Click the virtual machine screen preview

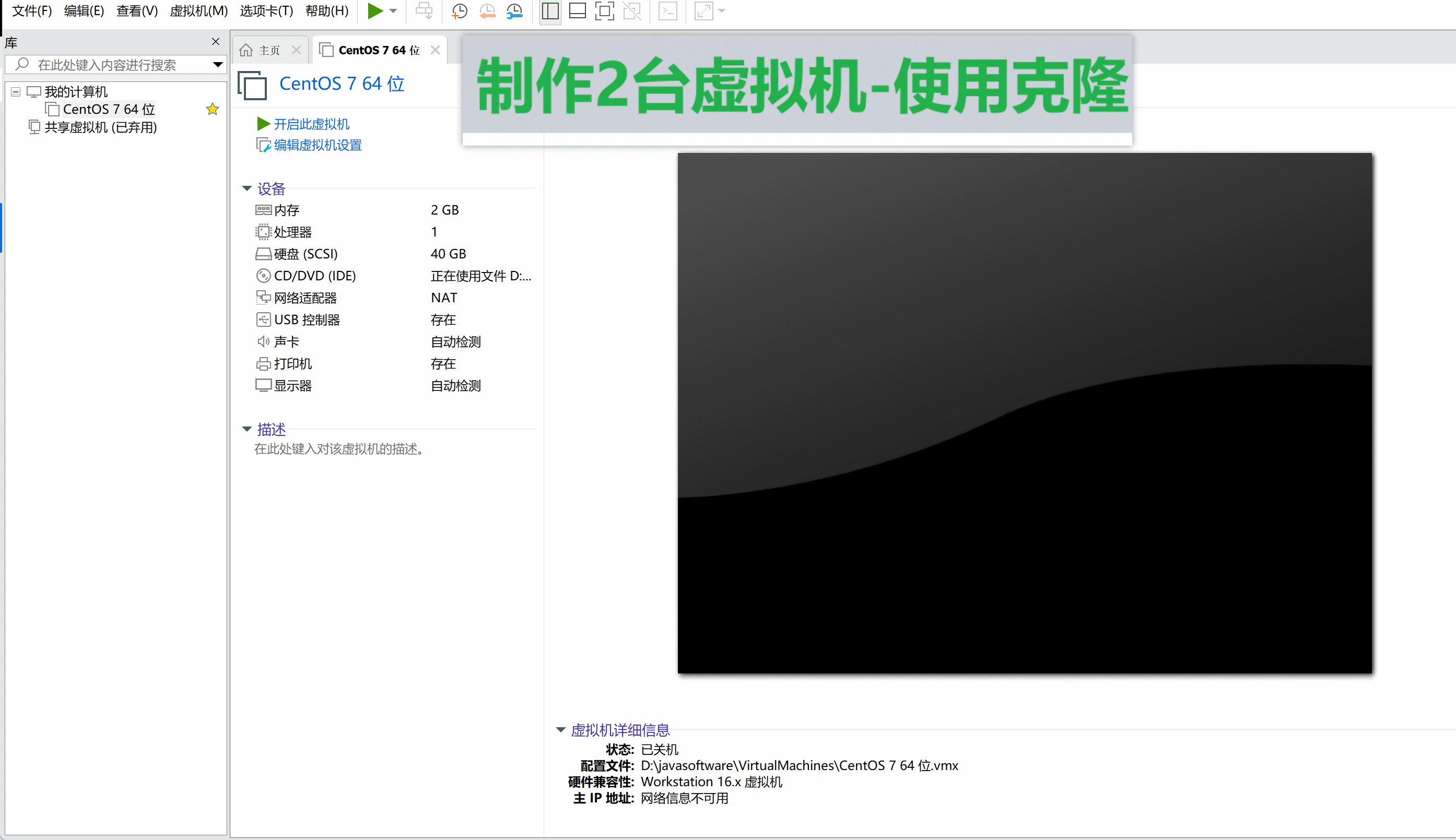point(1024,413)
